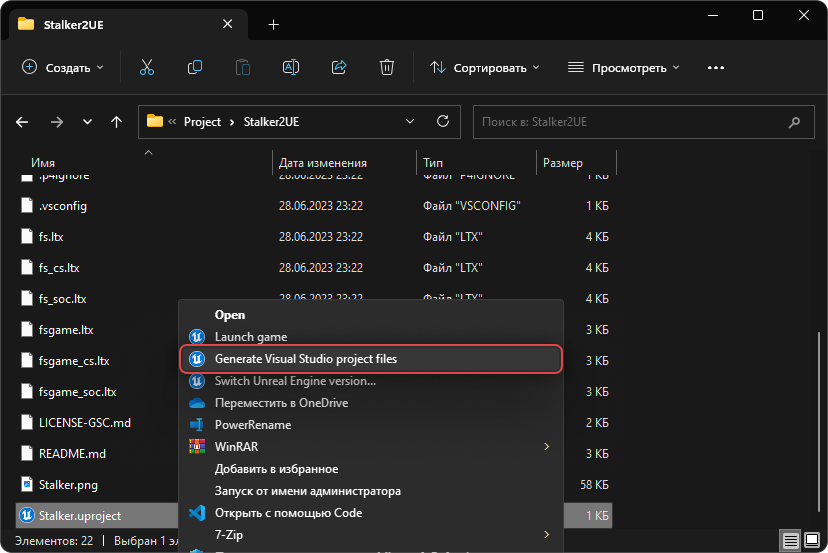Click the Stalker.uproject file name
The image size is (828, 553).
click(80, 516)
